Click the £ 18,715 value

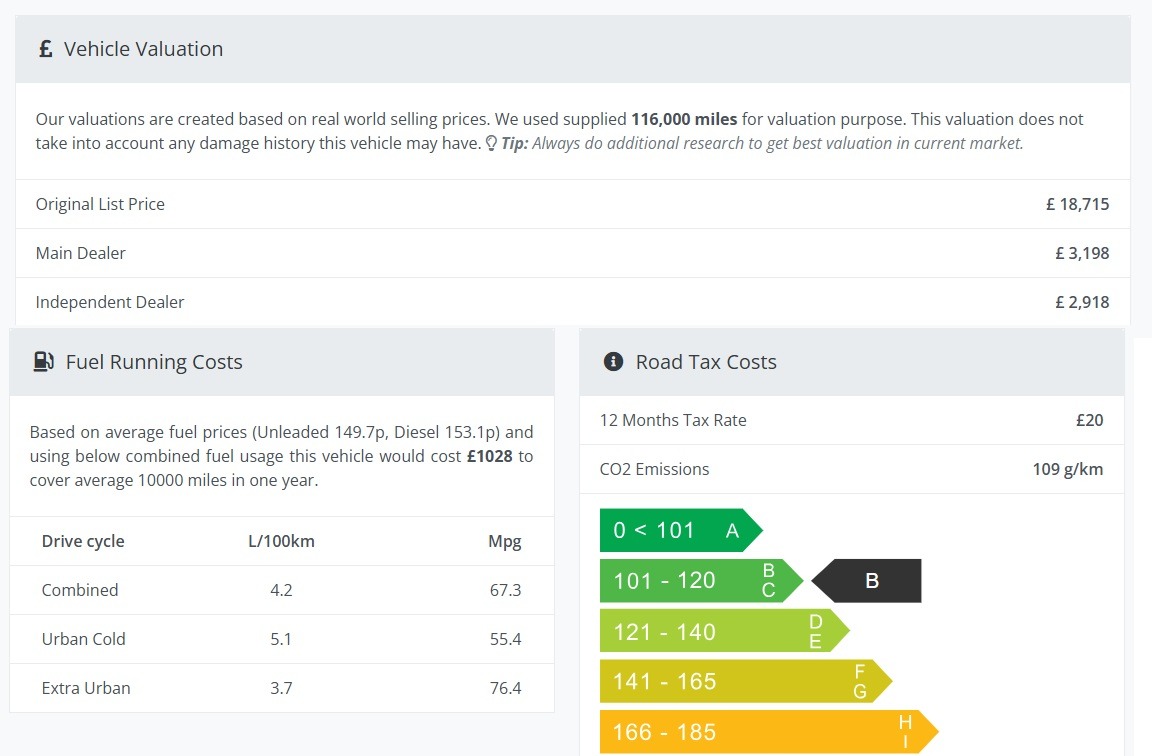(x=1078, y=204)
